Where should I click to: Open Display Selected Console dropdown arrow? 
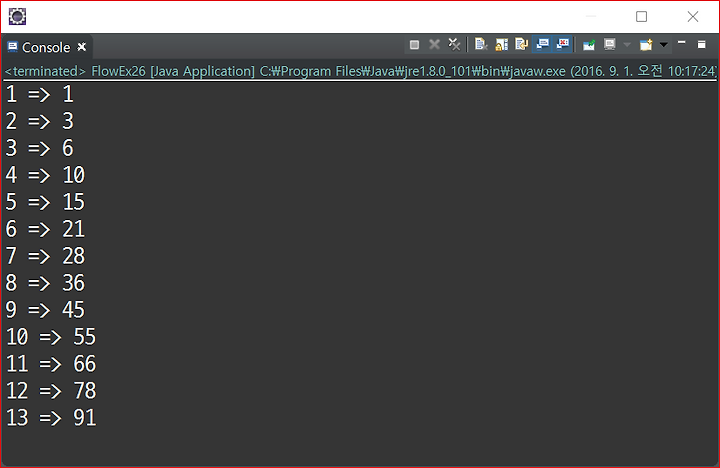(x=627, y=45)
